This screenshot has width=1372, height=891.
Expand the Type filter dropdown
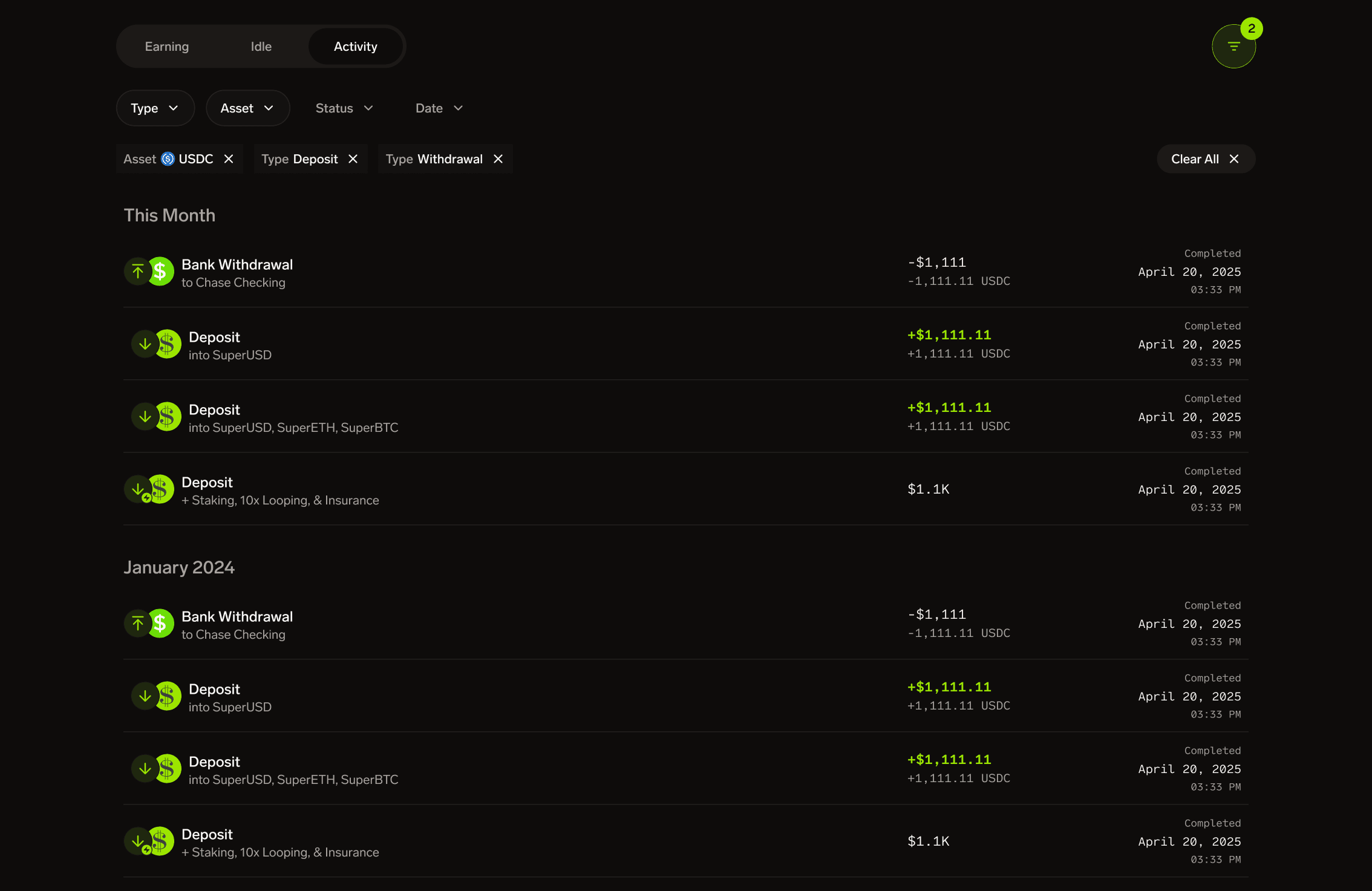[155, 108]
